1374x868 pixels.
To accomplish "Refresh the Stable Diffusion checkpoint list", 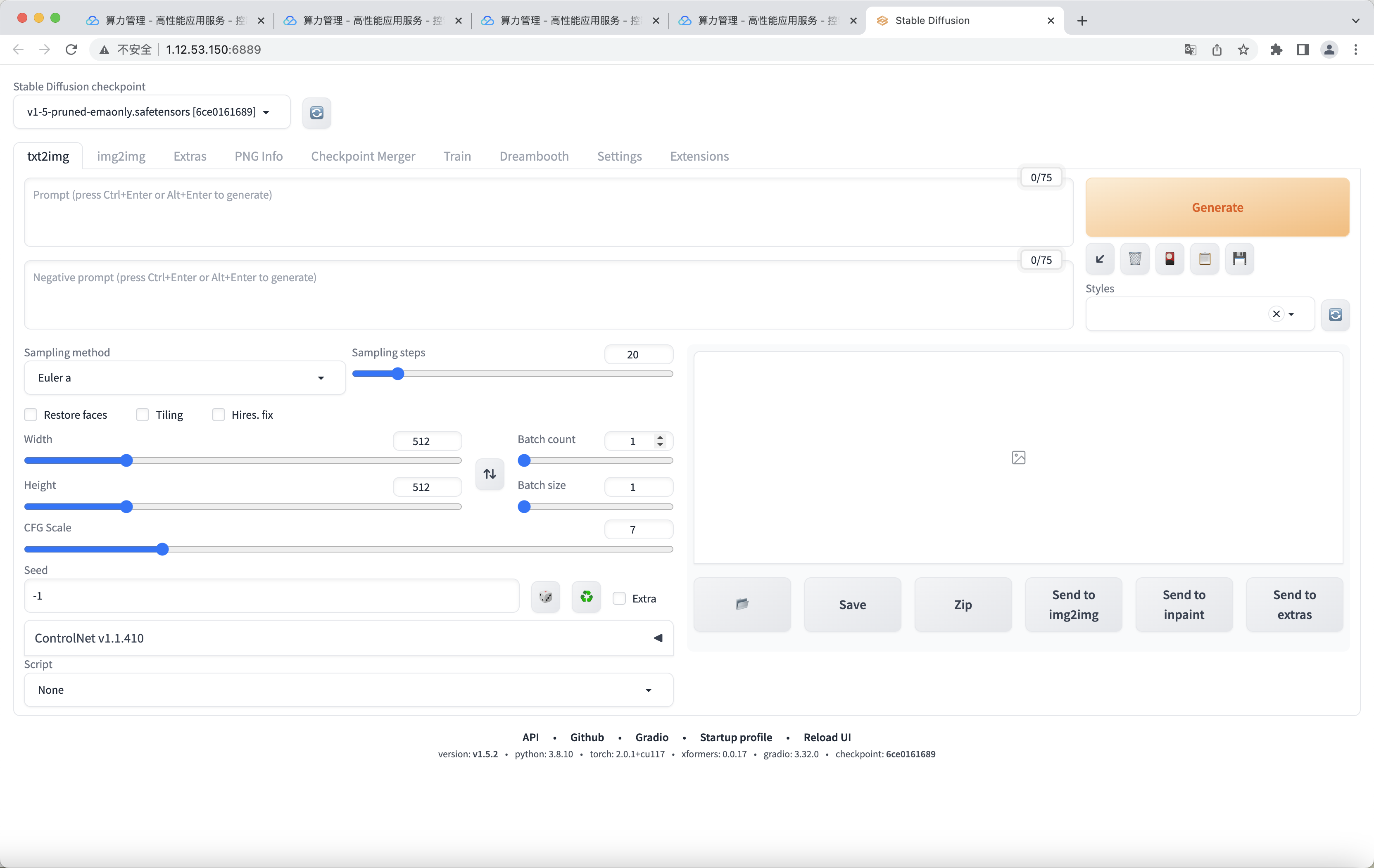I will [317, 112].
